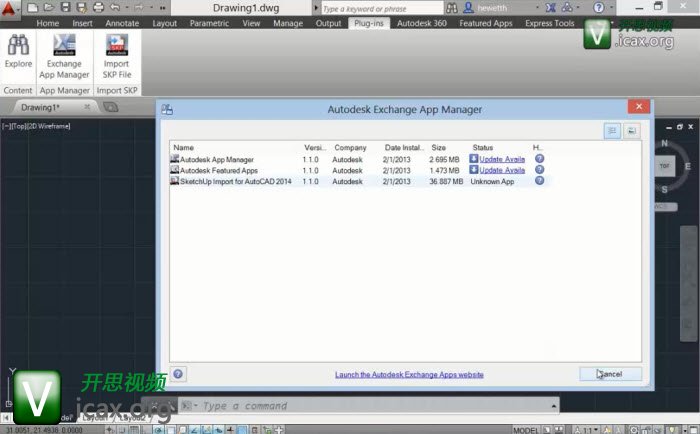This screenshot has height=434, width=700.
Task: Click the Type a keyword or phrase search box
Action: click(x=382, y=8)
